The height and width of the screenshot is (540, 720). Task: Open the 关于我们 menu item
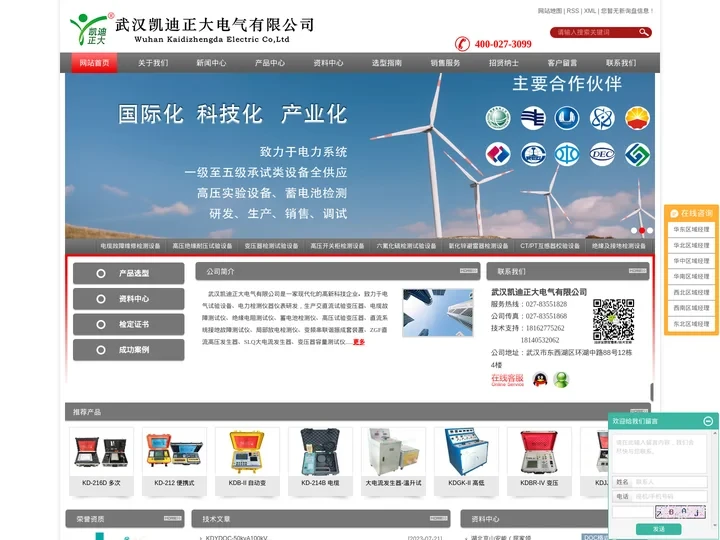[153, 63]
